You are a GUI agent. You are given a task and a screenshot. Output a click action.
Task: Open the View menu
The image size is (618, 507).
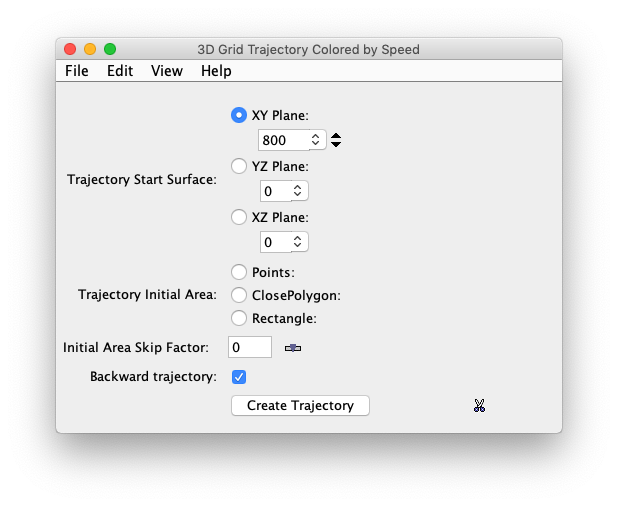pos(167,71)
